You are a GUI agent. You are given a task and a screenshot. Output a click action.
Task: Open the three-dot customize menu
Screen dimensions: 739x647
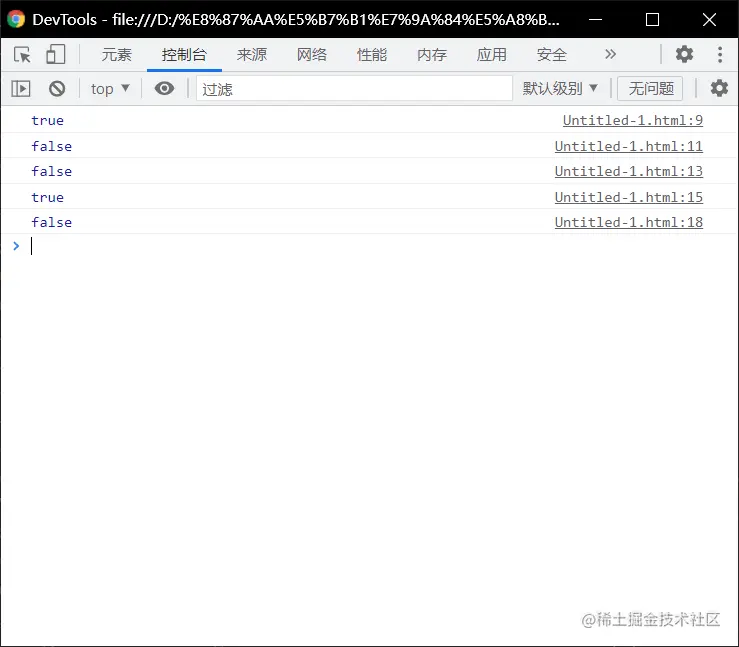coord(720,54)
